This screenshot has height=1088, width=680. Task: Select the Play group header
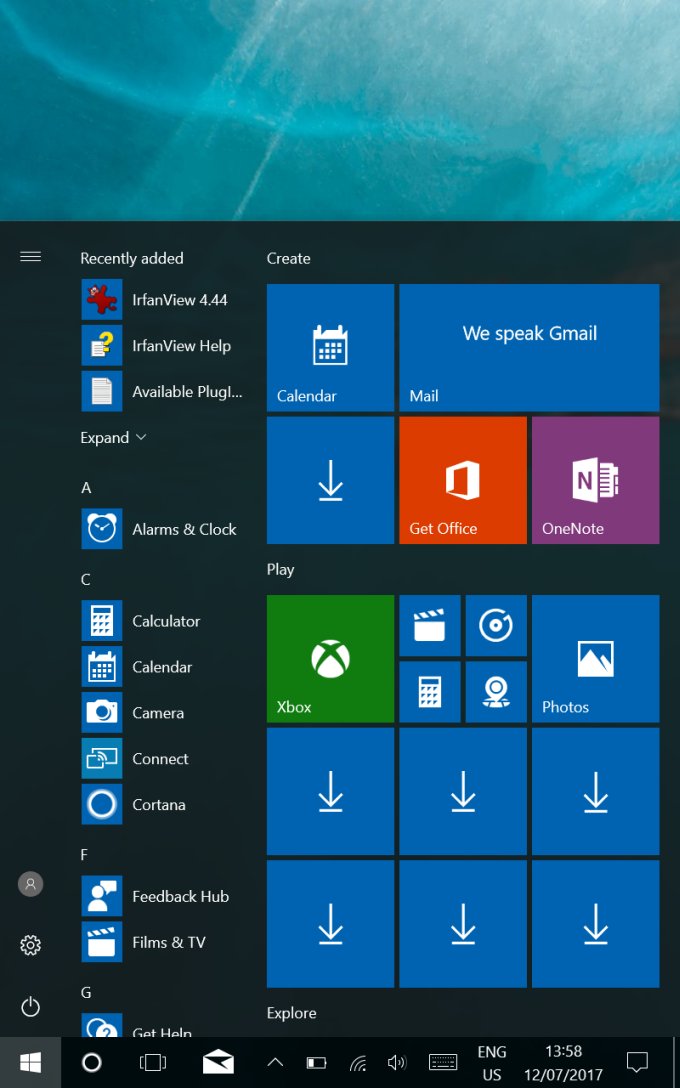click(x=280, y=570)
